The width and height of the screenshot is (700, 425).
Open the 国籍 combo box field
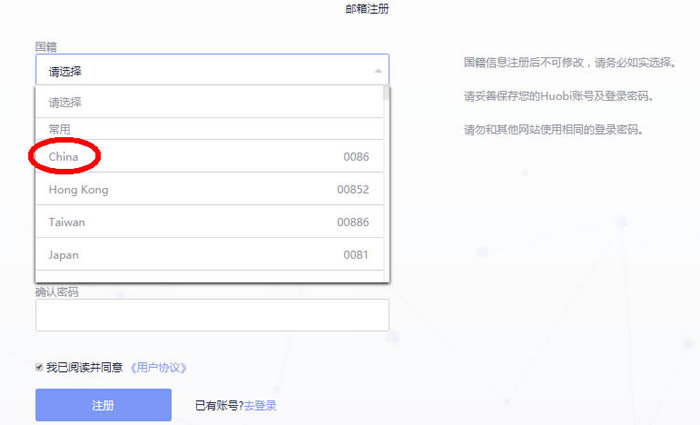point(211,71)
